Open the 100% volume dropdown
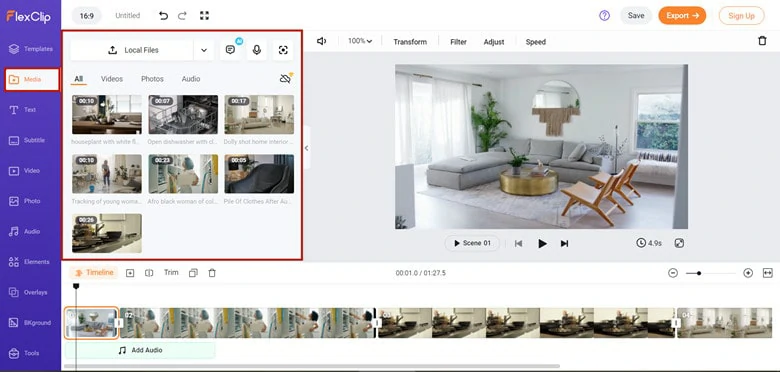 pyautogui.click(x=360, y=41)
